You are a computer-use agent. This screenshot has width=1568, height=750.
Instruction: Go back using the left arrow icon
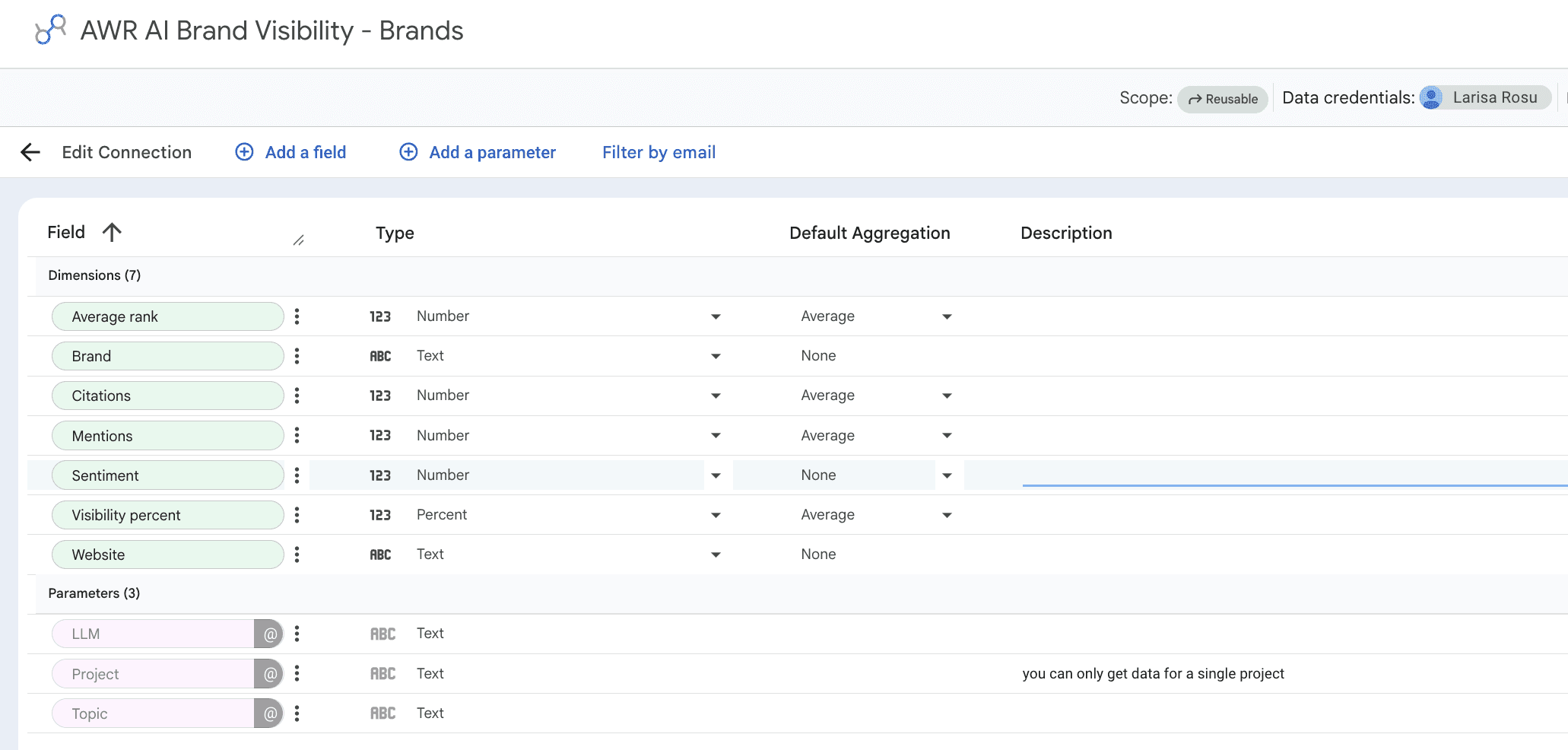(x=30, y=152)
